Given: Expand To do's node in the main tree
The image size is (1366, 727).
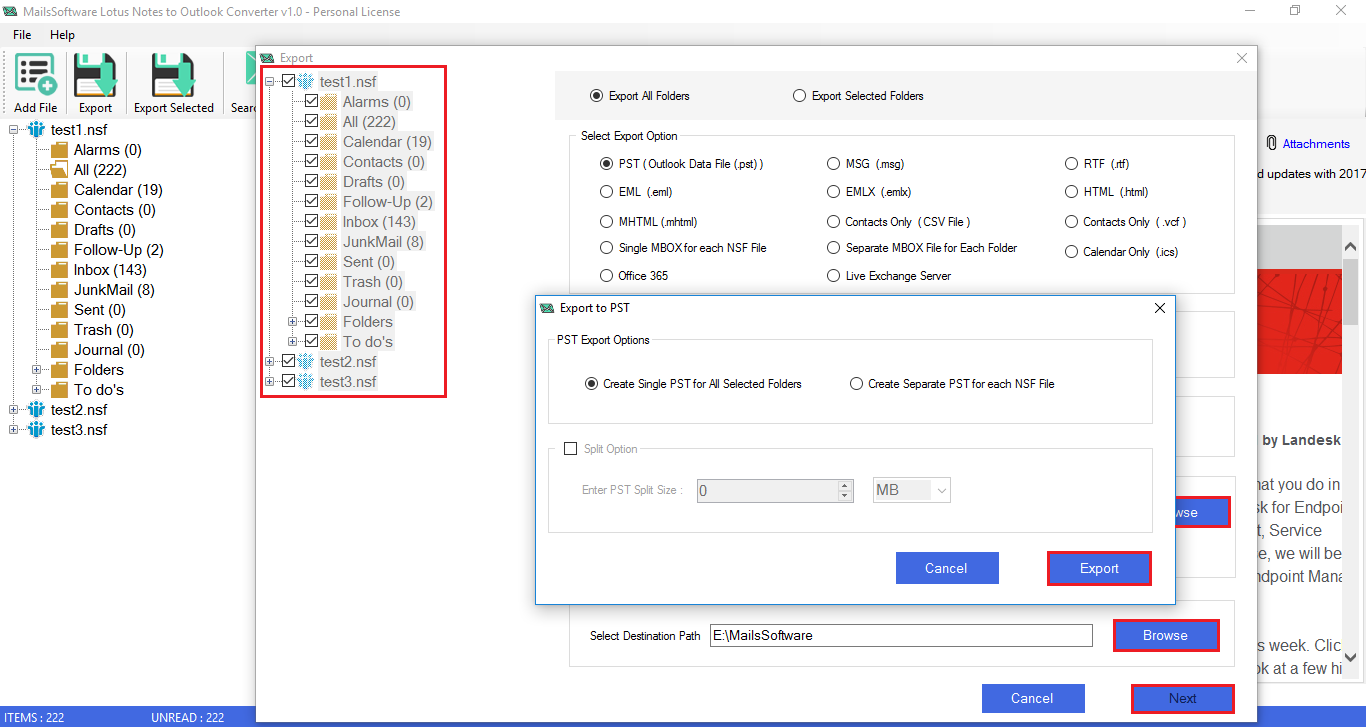Looking at the screenshot, I should (x=37, y=390).
